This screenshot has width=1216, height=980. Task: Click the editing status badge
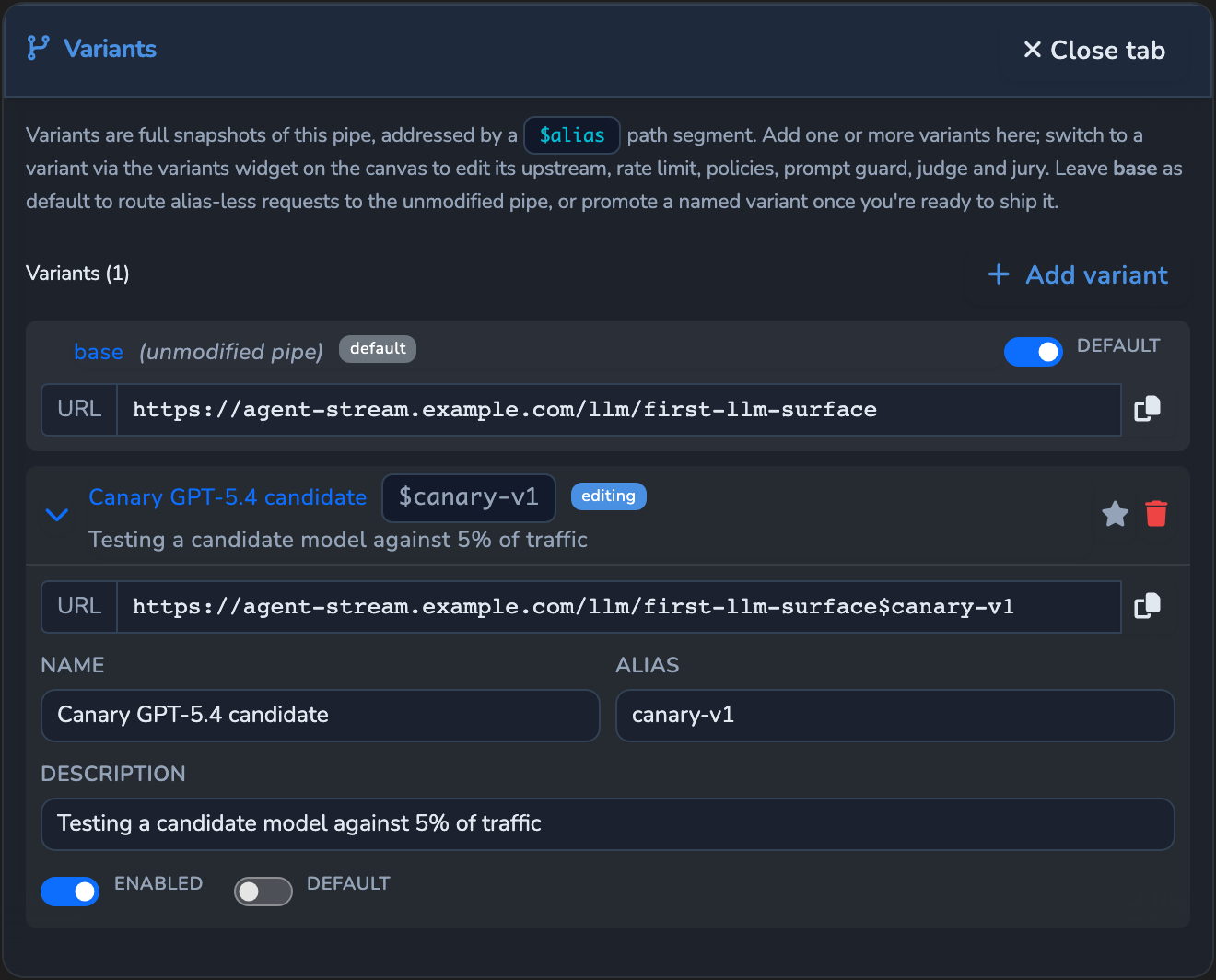click(609, 496)
